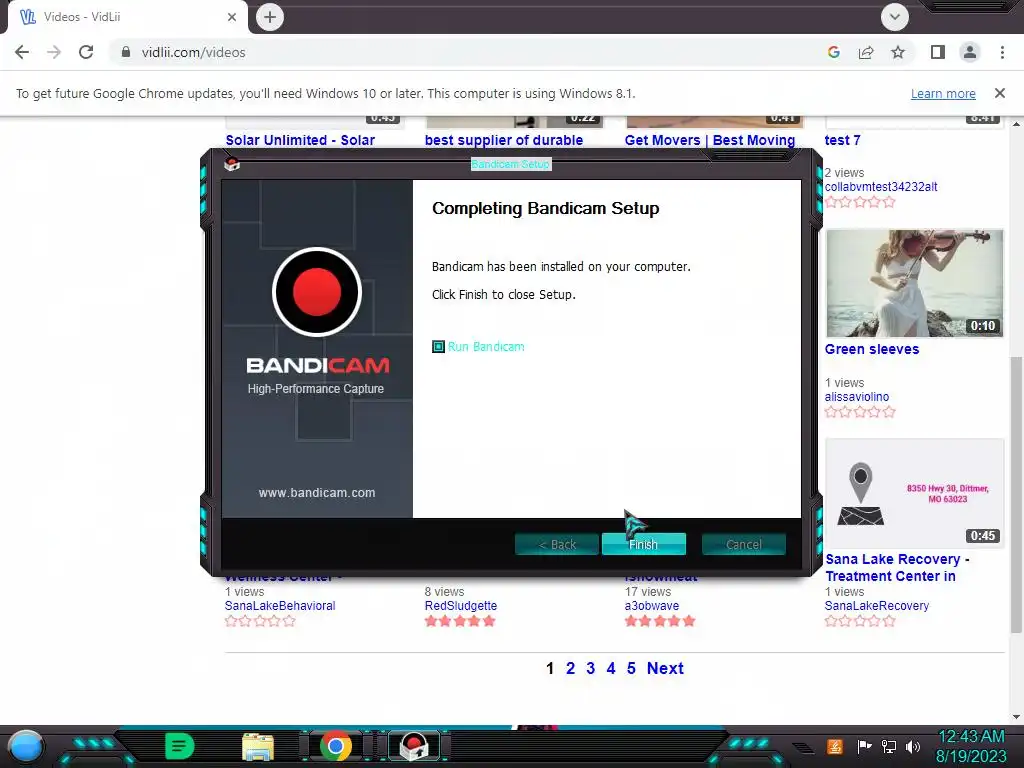
Task: Click the scrollbar down arrow
Action: pyautogui.click(x=1016, y=716)
